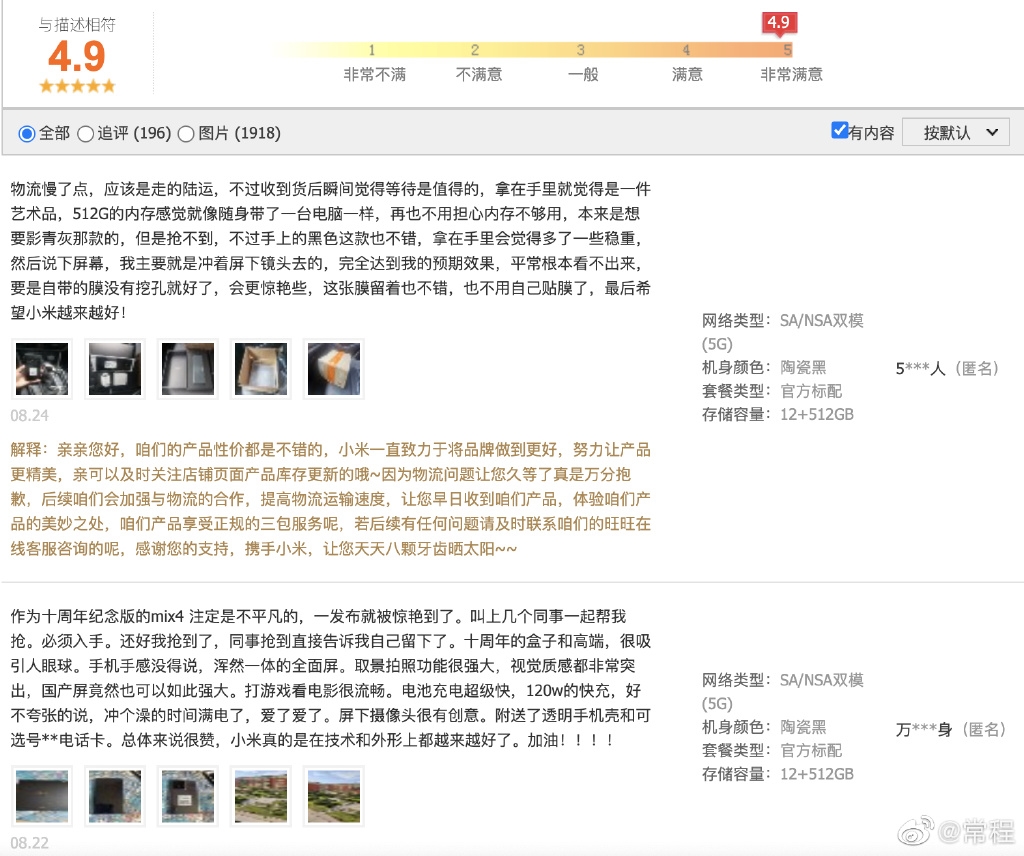Click the 08.22 review date
Image resolution: width=1024 pixels, height=856 pixels.
point(29,842)
